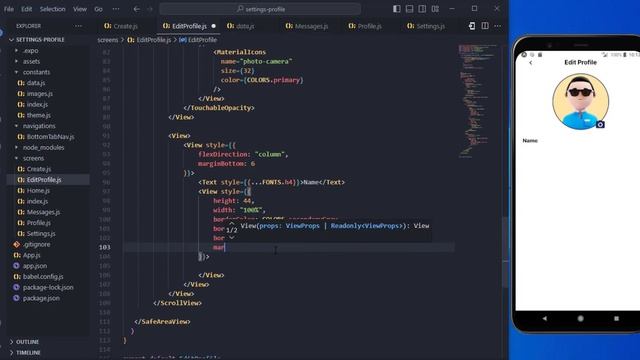
Task: Open Home.js in screens
Action: tap(38, 190)
